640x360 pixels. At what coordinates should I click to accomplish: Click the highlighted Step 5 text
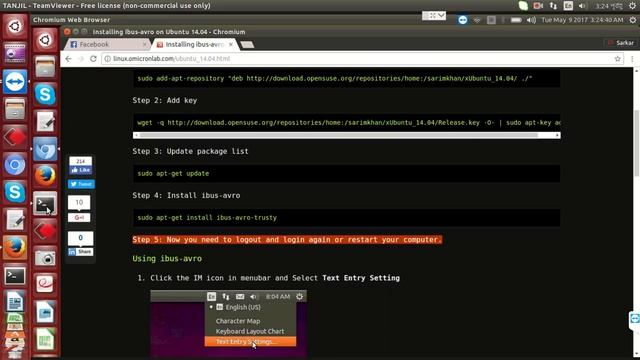point(287,240)
